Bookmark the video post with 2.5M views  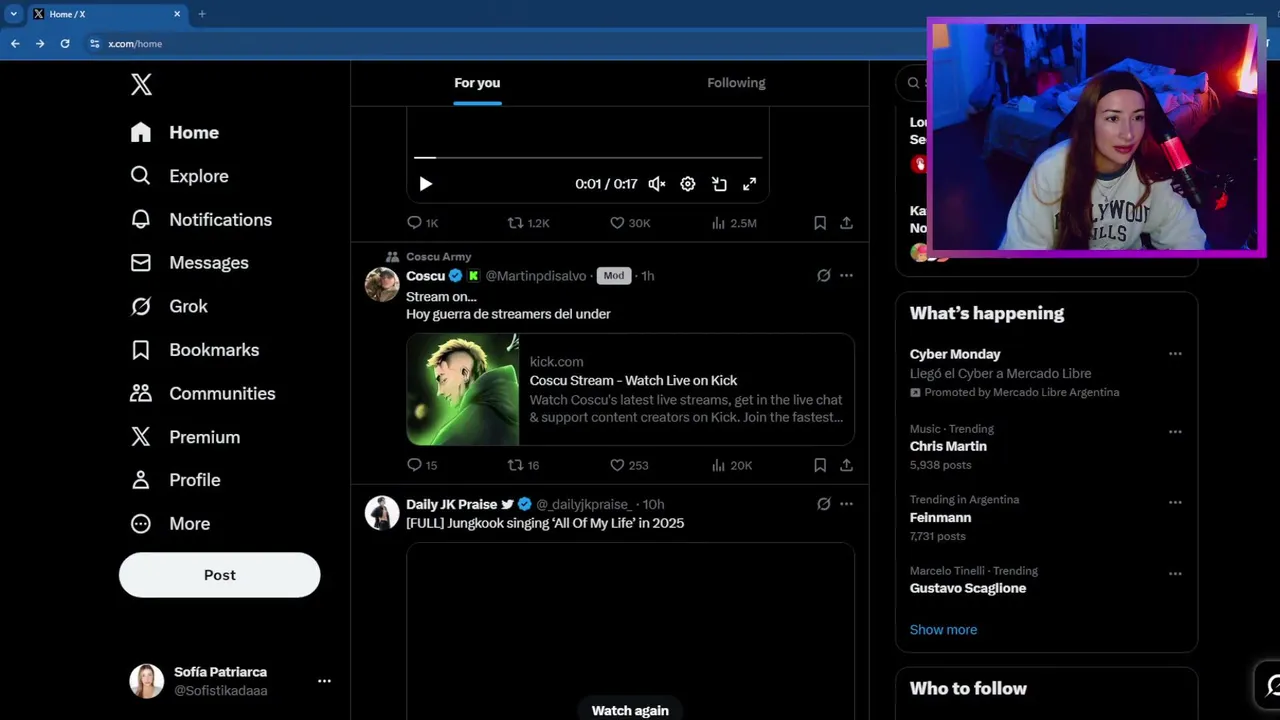click(820, 223)
